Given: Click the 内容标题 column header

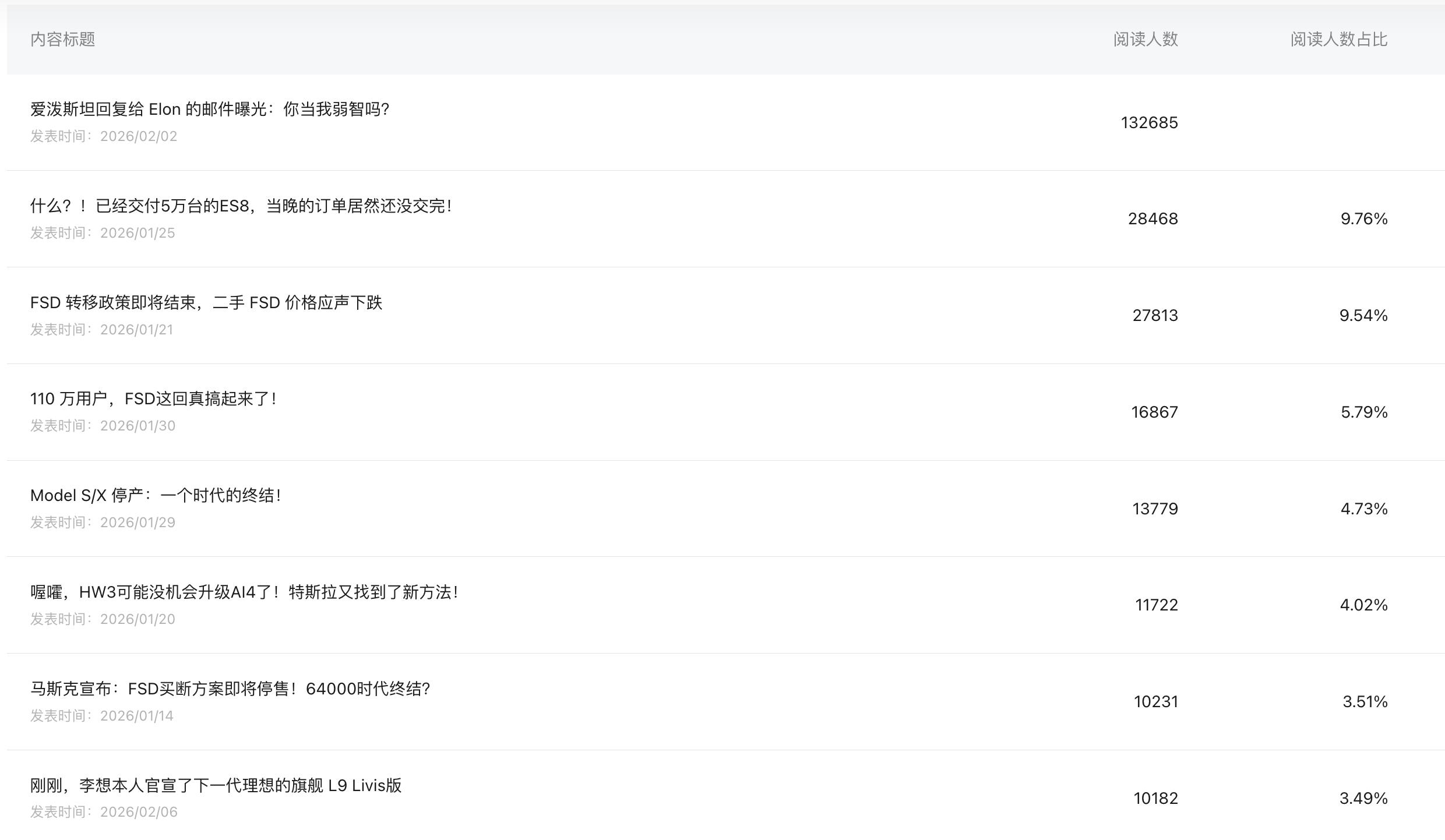Looking at the screenshot, I should pos(63,40).
